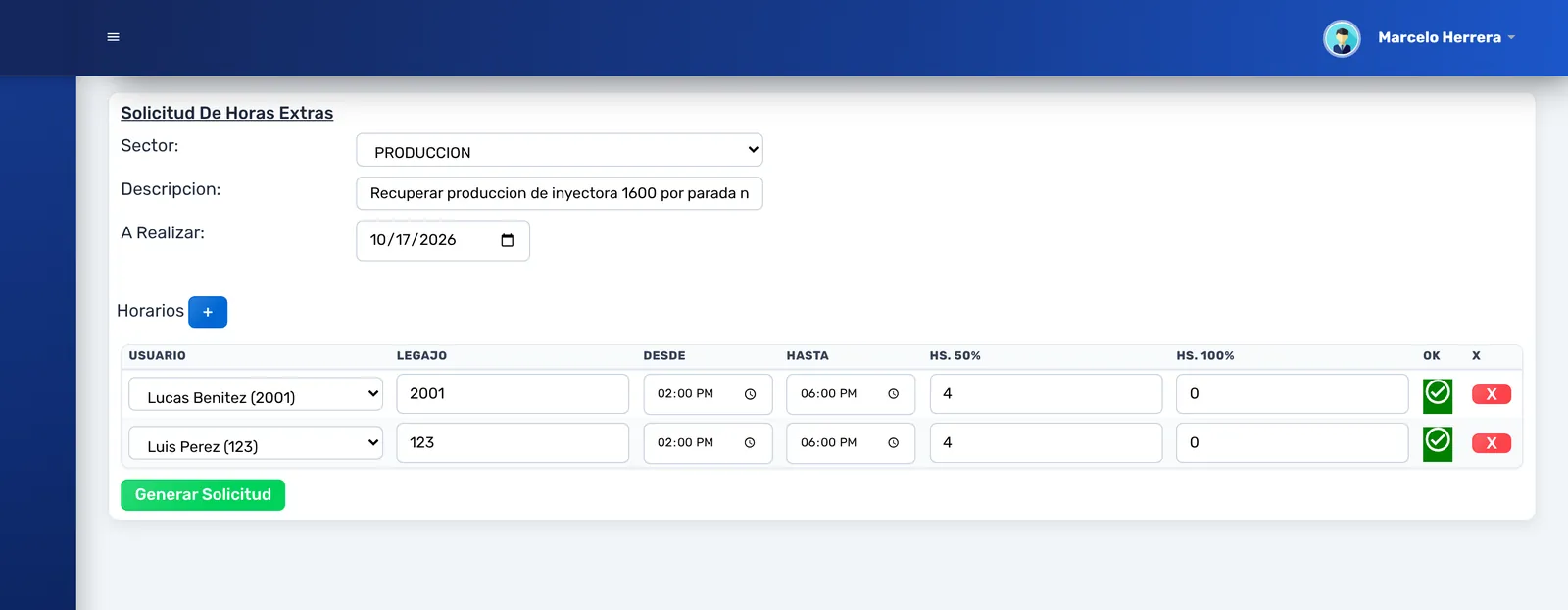1568x610 pixels.
Task: Expand the Marcelo Herrera user menu
Action: coord(1446,37)
